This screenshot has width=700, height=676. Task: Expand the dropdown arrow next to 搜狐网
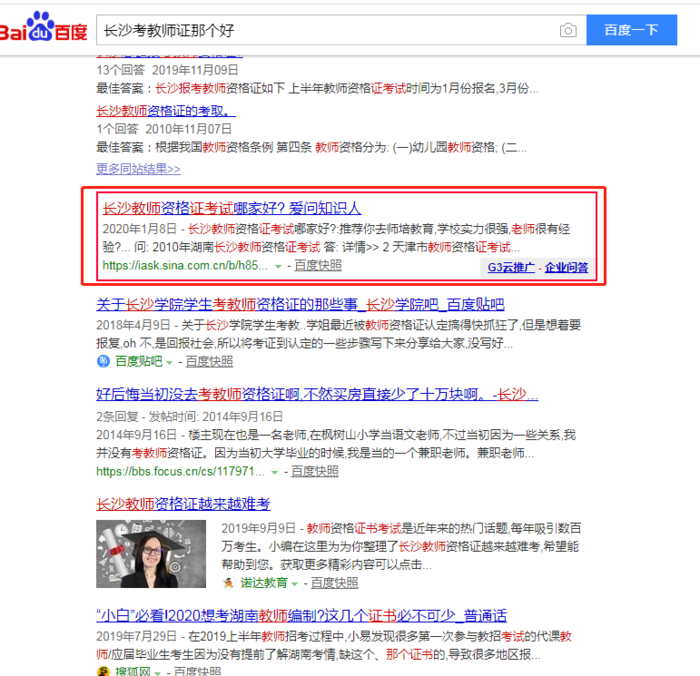(157, 672)
